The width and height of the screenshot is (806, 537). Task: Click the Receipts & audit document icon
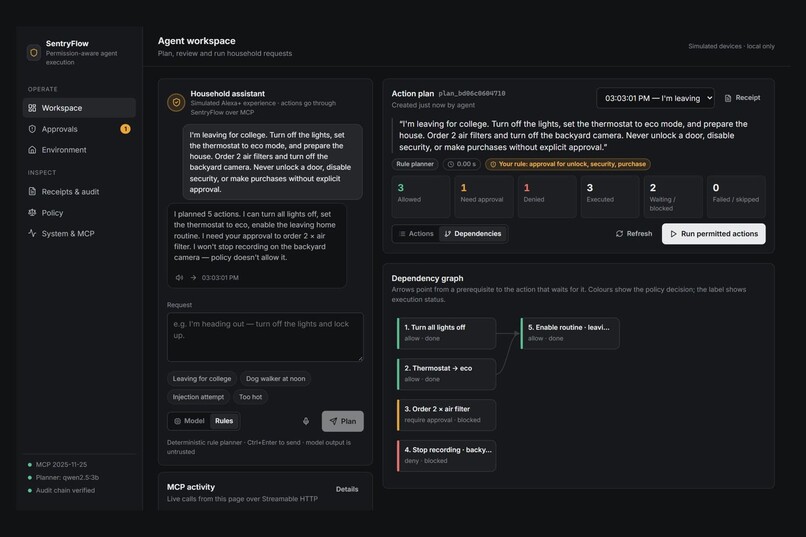[x=32, y=191]
